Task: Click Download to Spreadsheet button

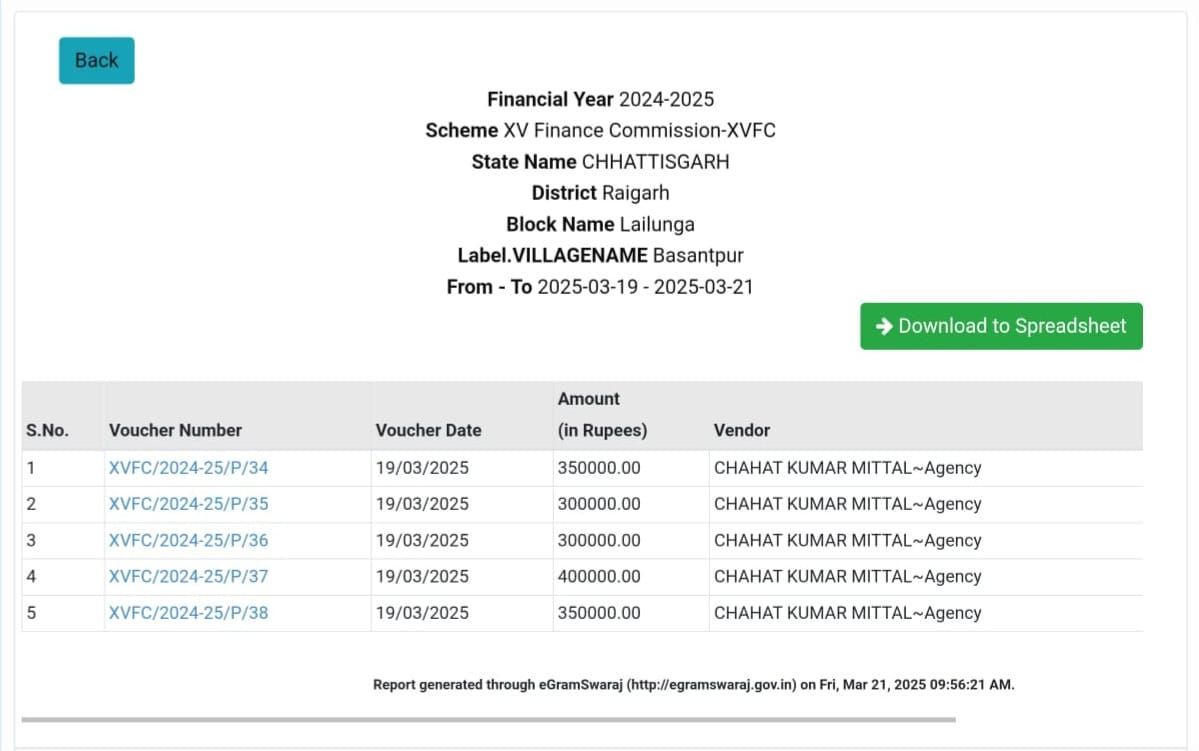Action: pos(1001,326)
